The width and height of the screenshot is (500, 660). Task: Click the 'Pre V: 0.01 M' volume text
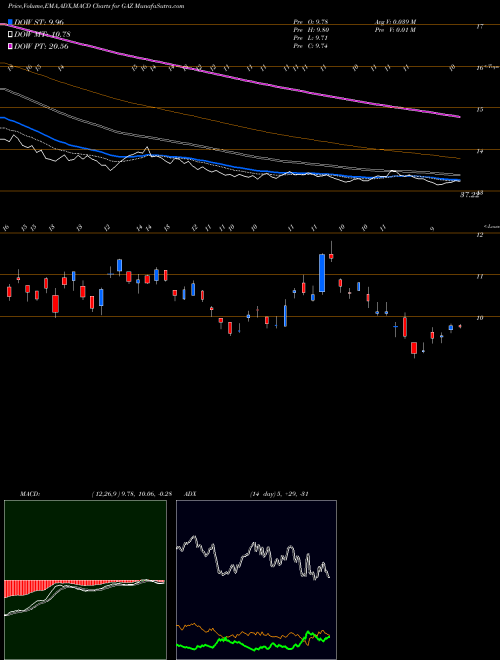[x=396, y=30]
